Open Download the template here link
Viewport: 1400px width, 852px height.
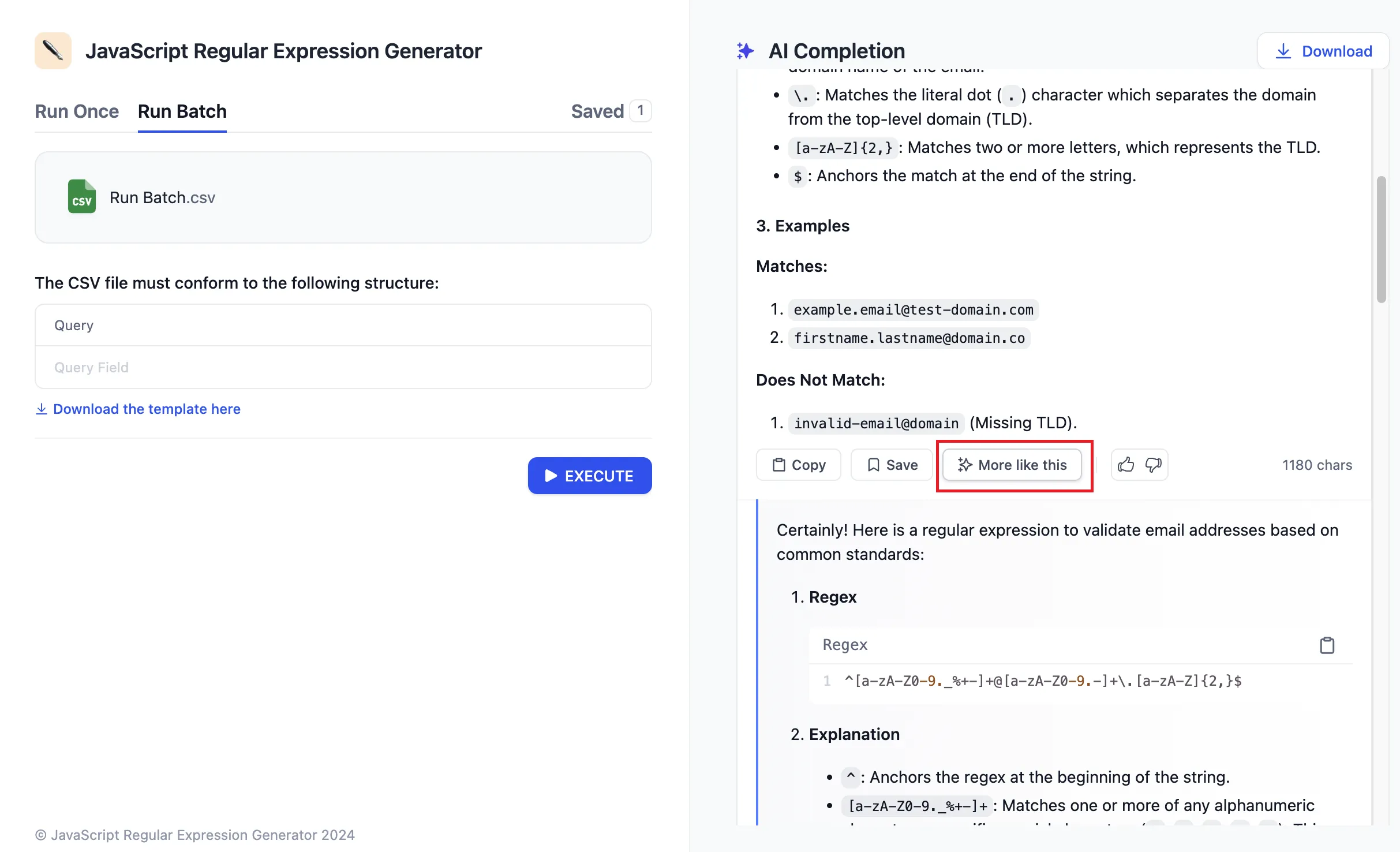(x=147, y=409)
